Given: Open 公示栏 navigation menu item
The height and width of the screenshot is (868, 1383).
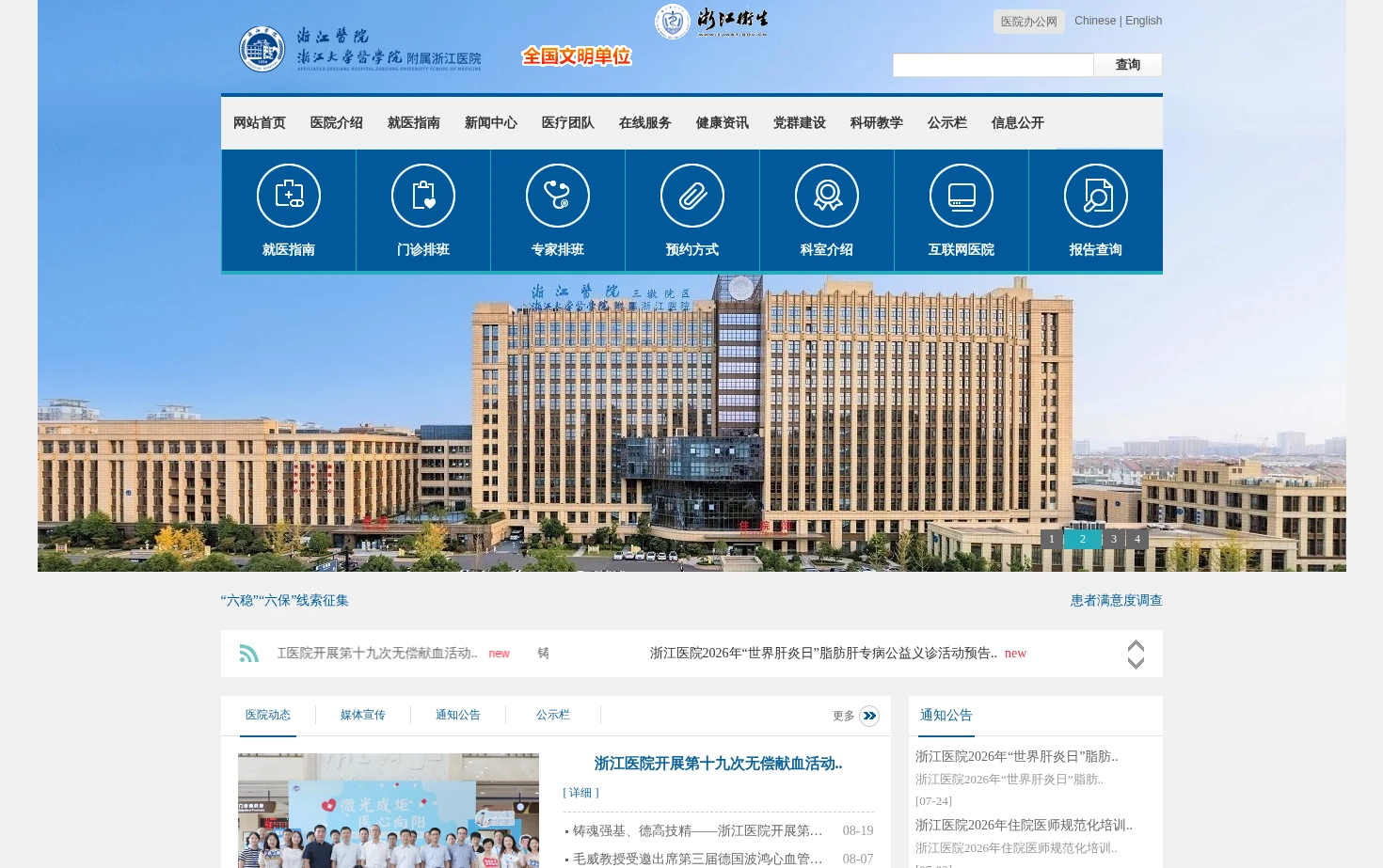Looking at the screenshot, I should point(947,123).
